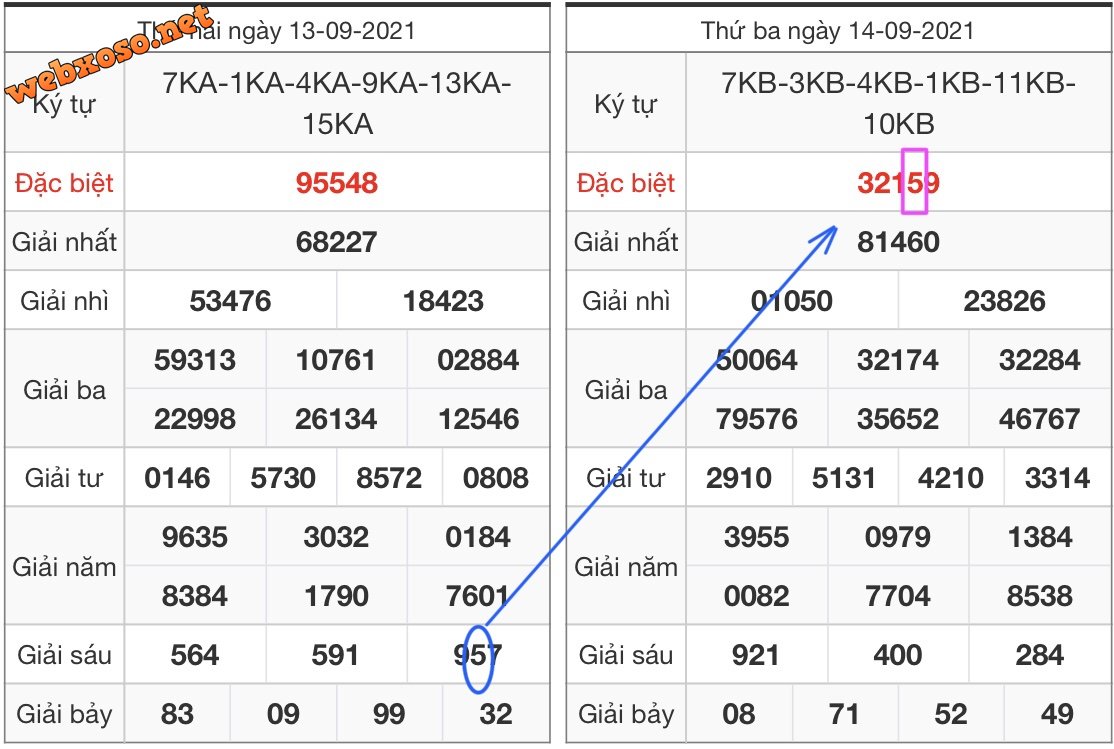
Task: Select sixth prize number 400
Action: click(x=898, y=656)
